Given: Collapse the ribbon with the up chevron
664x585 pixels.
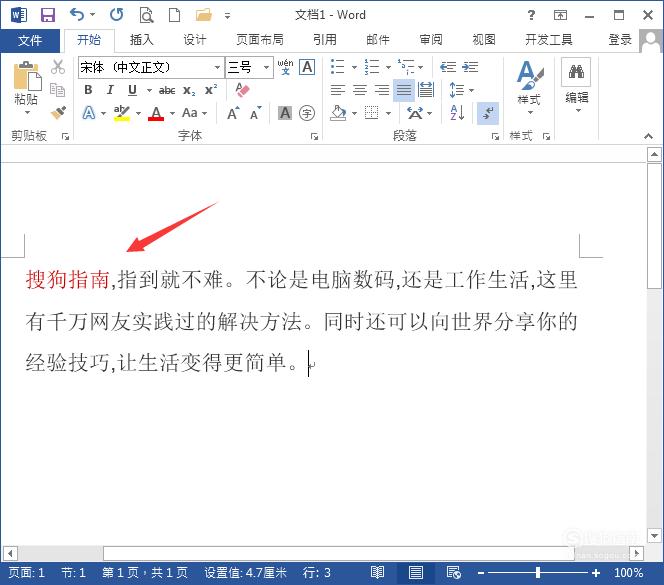Looking at the screenshot, I should (648, 136).
